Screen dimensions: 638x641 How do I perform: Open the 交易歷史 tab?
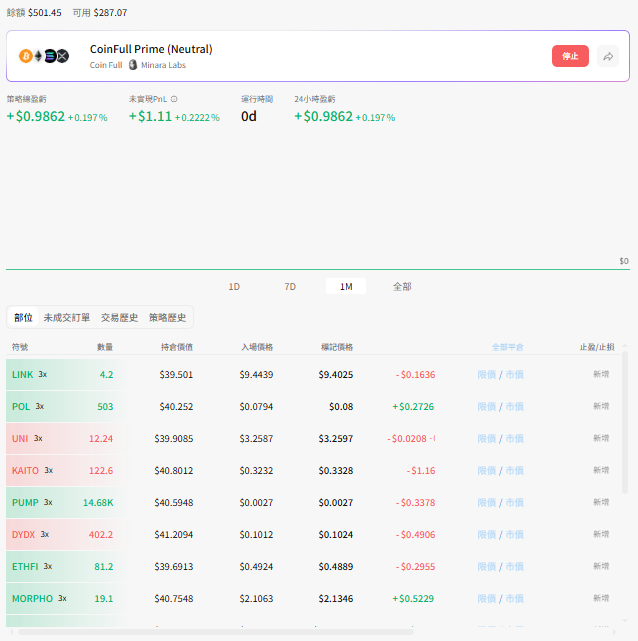[119, 317]
